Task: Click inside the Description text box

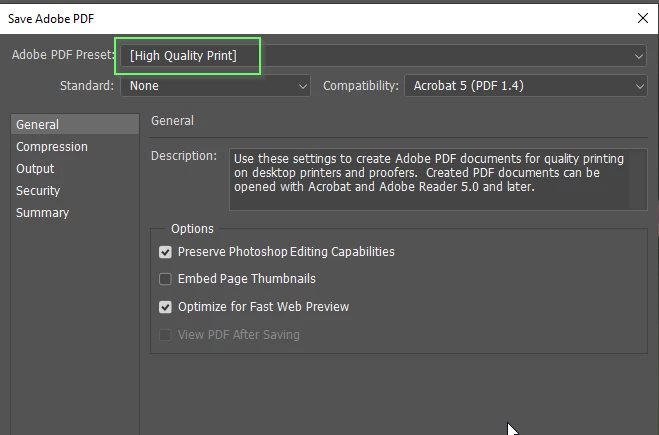Action: tap(438, 179)
